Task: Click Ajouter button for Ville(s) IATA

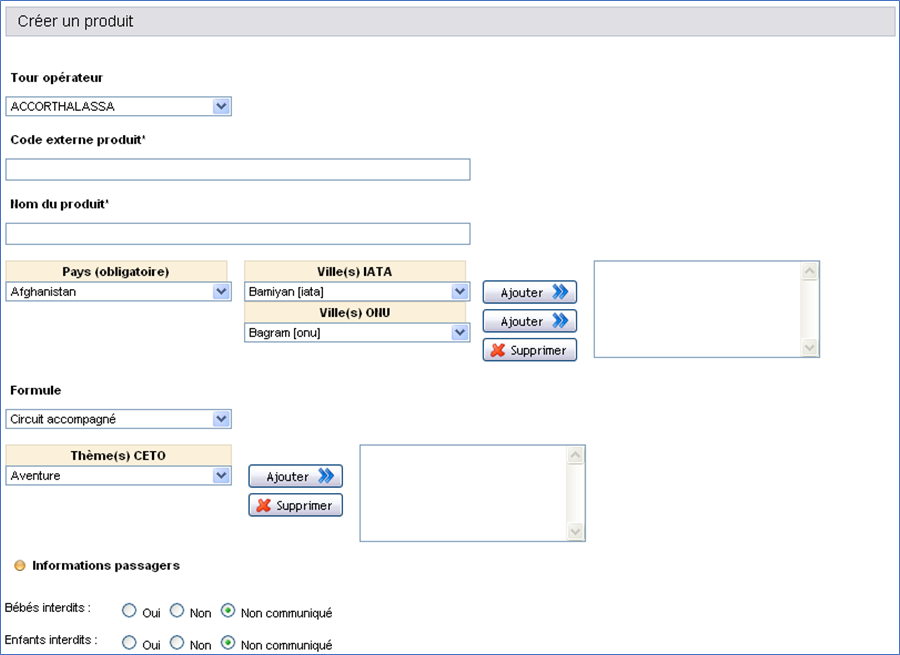Action: pos(529,292)
